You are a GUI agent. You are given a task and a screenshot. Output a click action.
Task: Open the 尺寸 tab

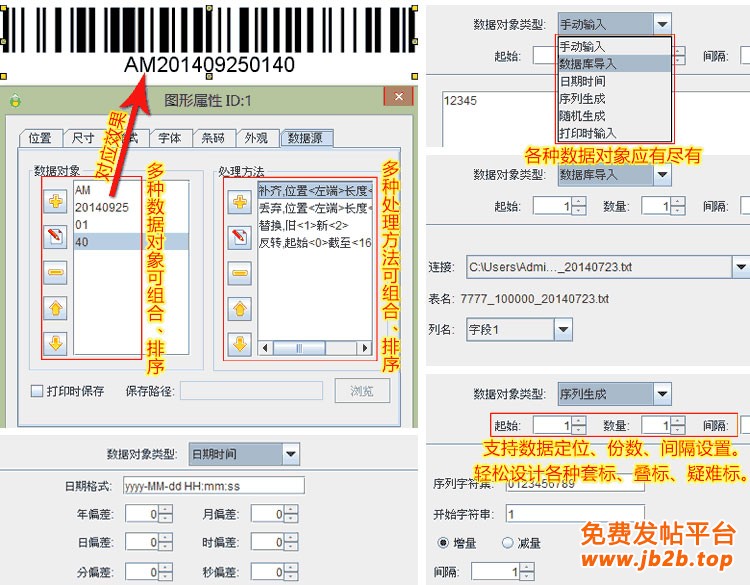pos(84,138)
